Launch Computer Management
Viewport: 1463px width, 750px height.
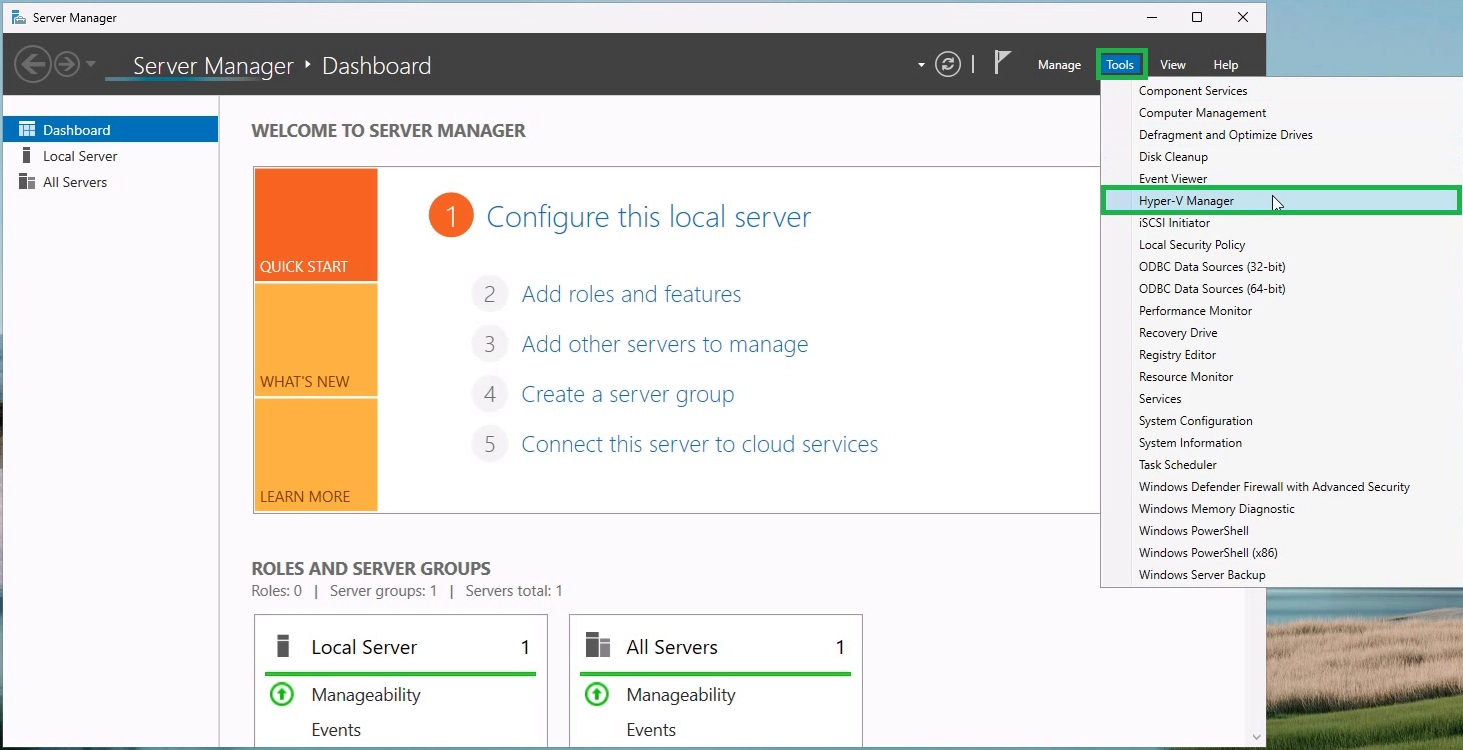coord(1281,113)
